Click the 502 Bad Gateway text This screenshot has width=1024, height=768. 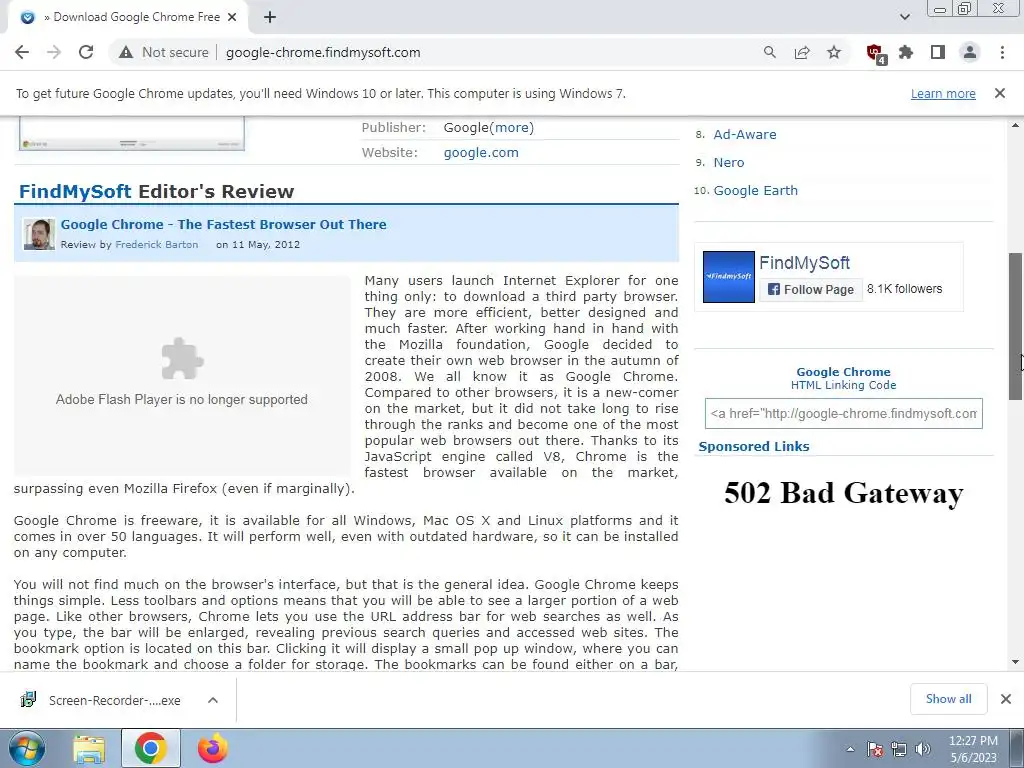point(843,493)
